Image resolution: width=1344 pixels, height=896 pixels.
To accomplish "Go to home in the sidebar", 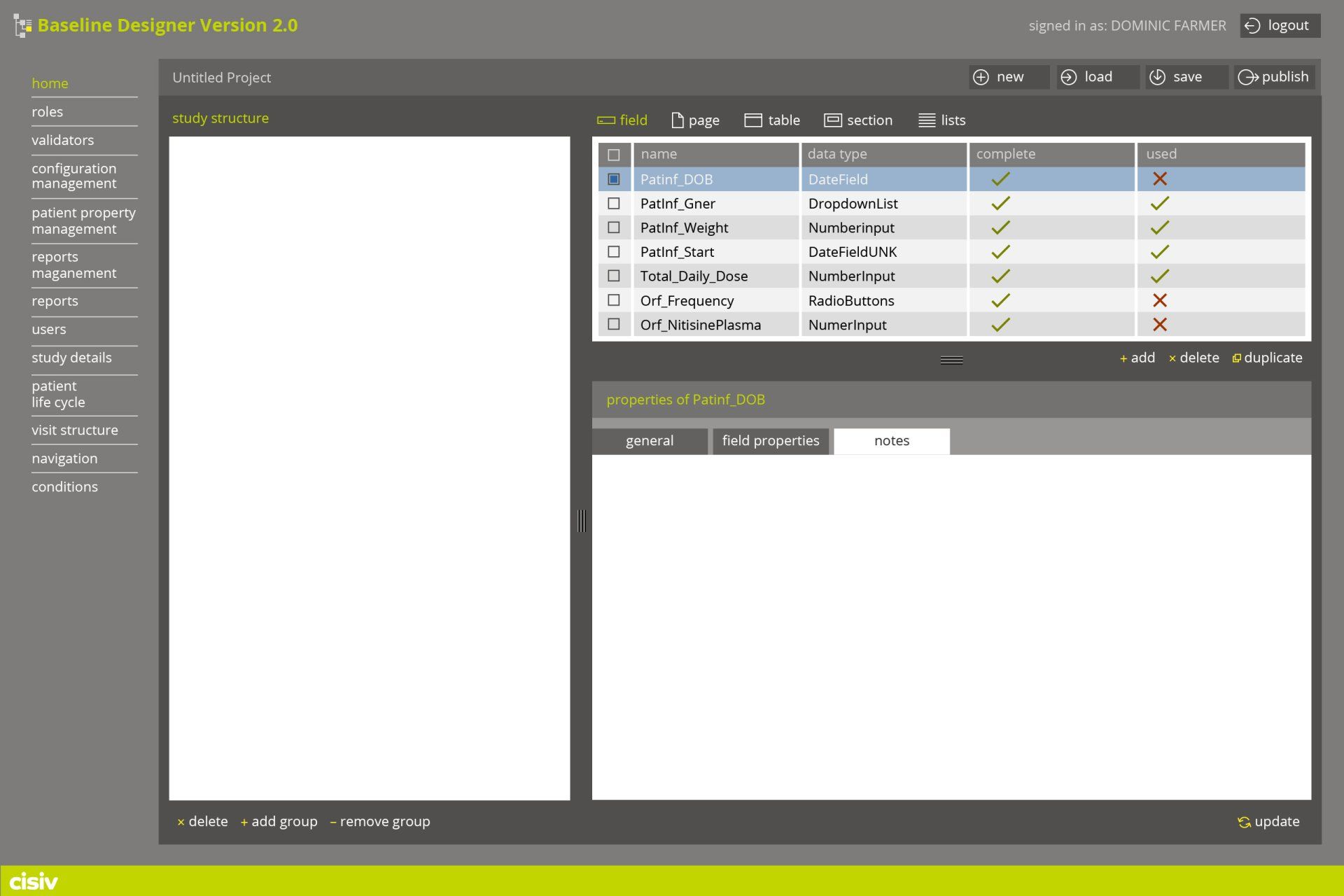I will 50,83.
